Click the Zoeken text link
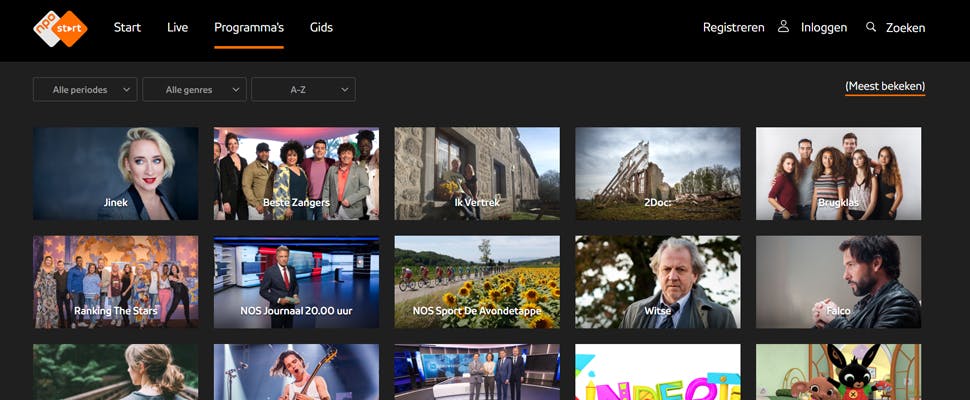The height and width of the screenshot is (400, 970). coord(906,28)
